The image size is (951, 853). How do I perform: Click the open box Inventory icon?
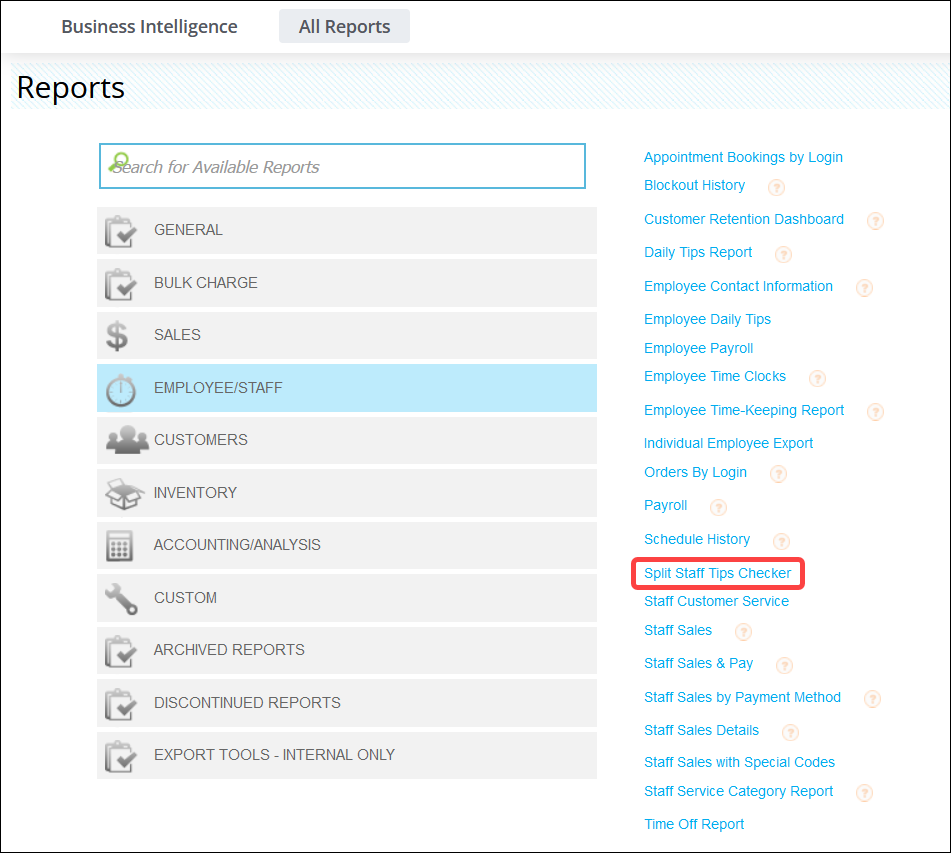coord(124,493)
